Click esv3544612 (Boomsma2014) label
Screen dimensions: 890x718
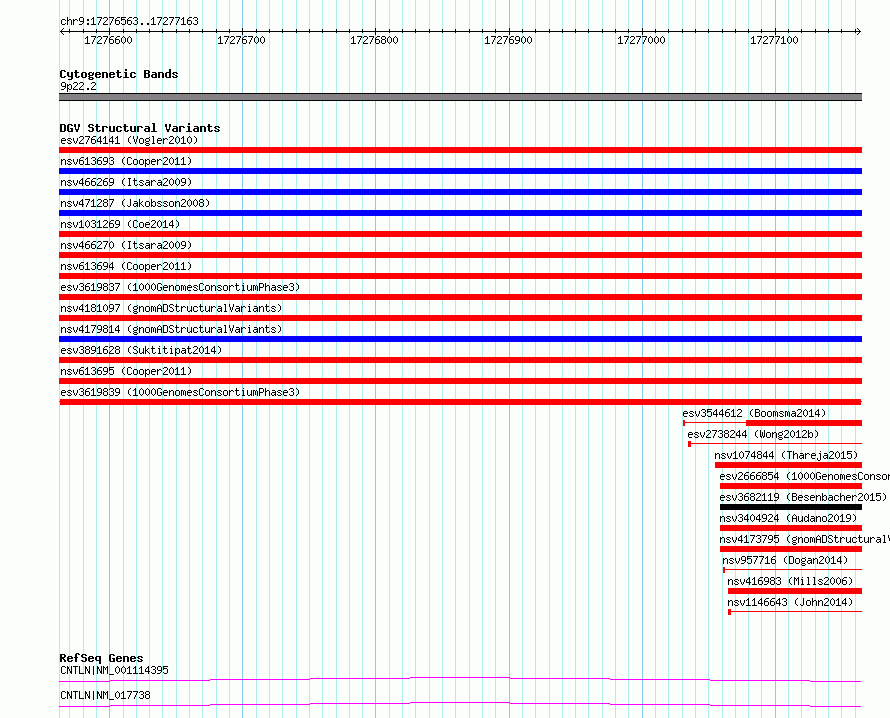[x=754, y=413]
